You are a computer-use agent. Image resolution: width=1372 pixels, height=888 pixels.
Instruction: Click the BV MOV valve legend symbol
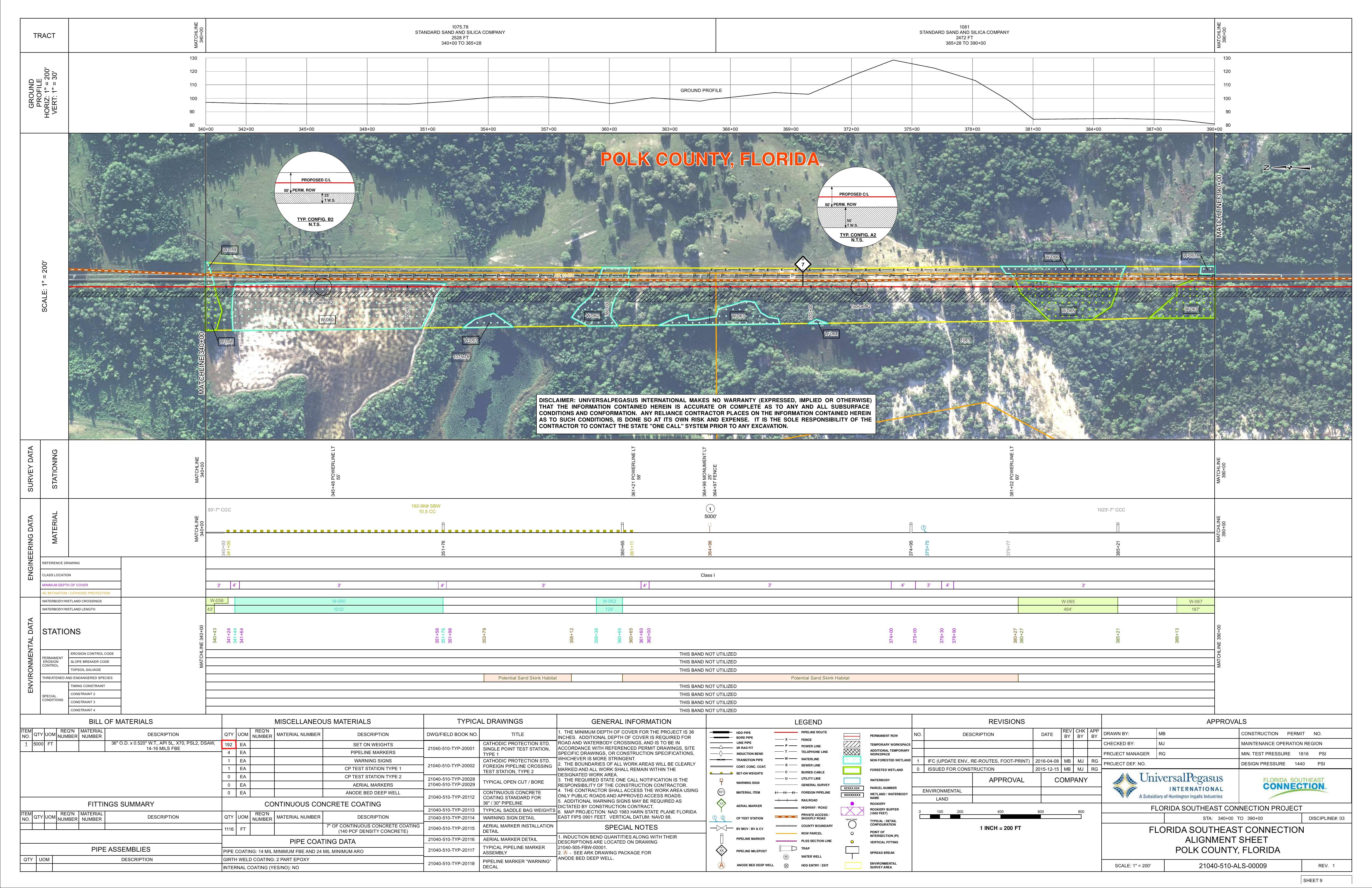(722, 828)
